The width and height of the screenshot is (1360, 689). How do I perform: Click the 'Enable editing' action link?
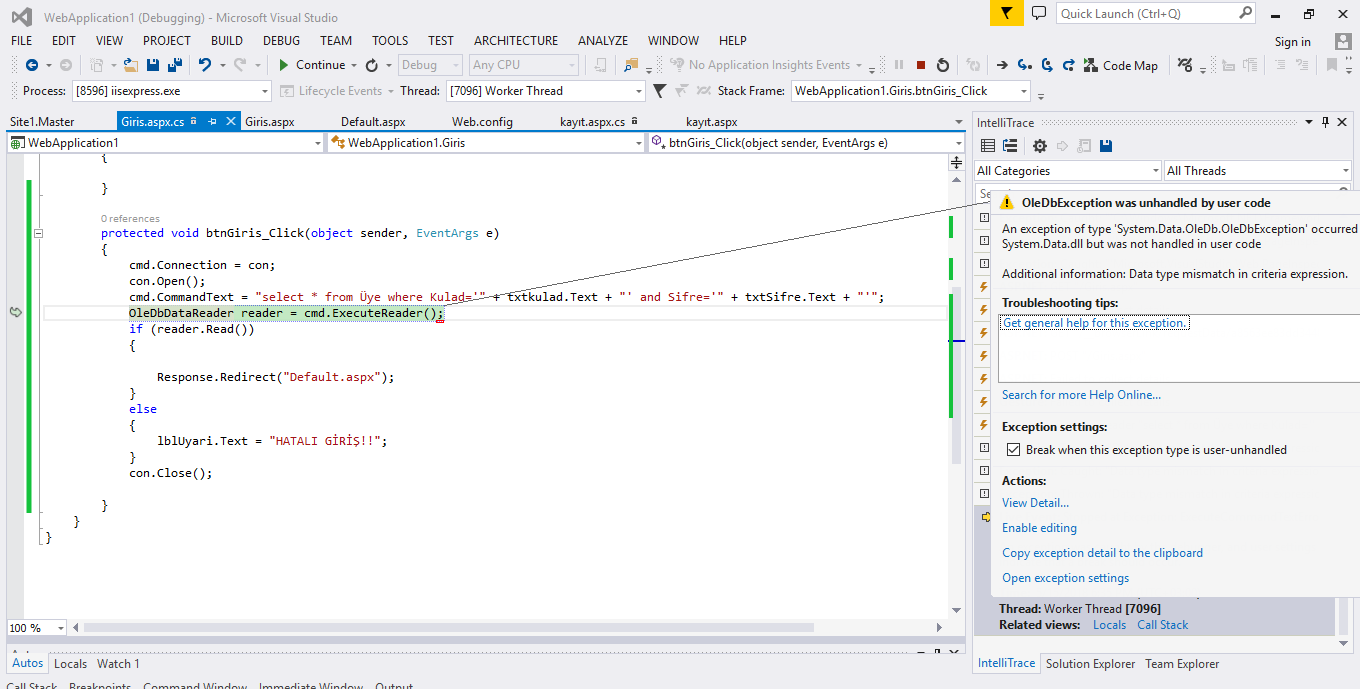click(x=1039, y=528)
